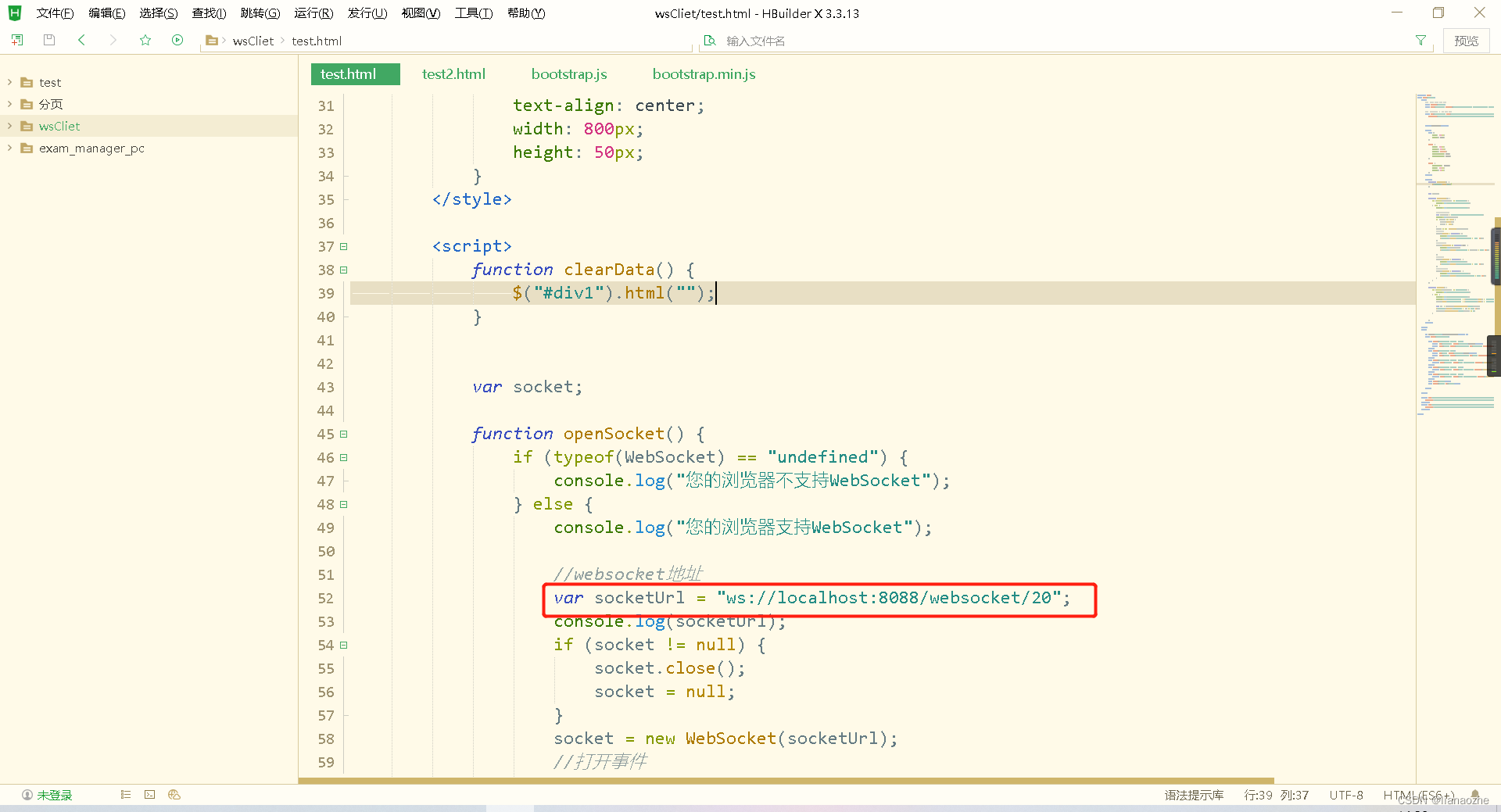1501x812 pixels.
Task: Open the 运行(R) menu
Action: [313, 13]
